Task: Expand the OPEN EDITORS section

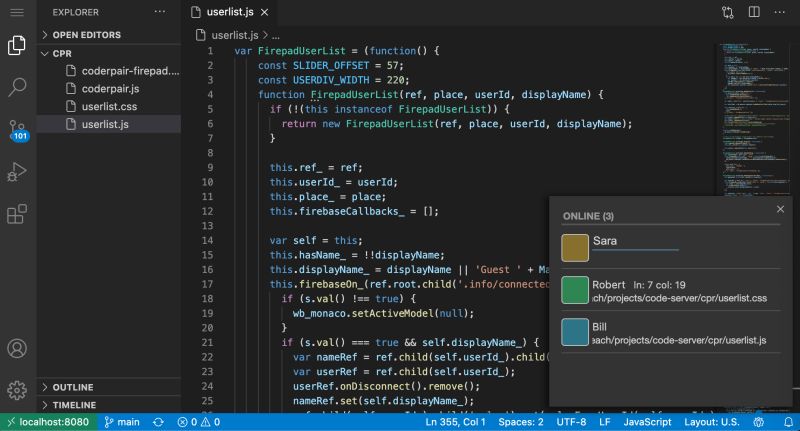Action: click(x=109, y=35)
